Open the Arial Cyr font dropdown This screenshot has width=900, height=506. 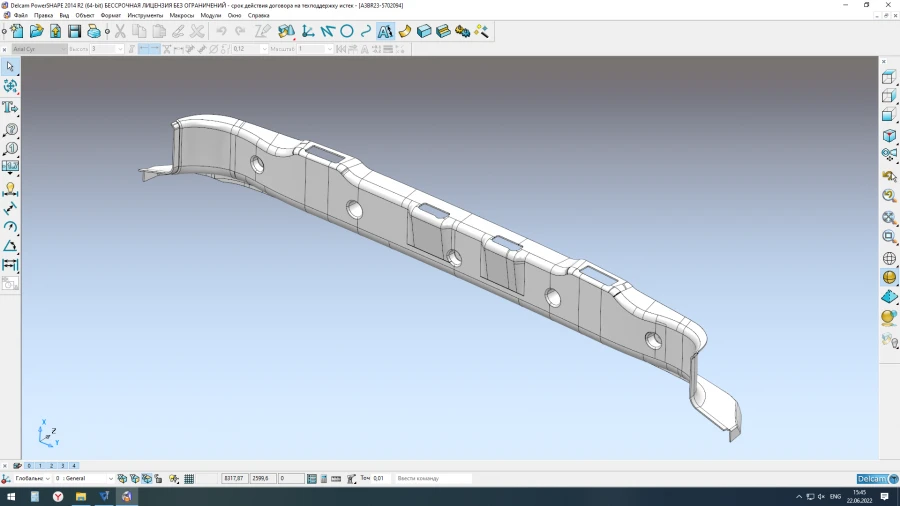62,49
